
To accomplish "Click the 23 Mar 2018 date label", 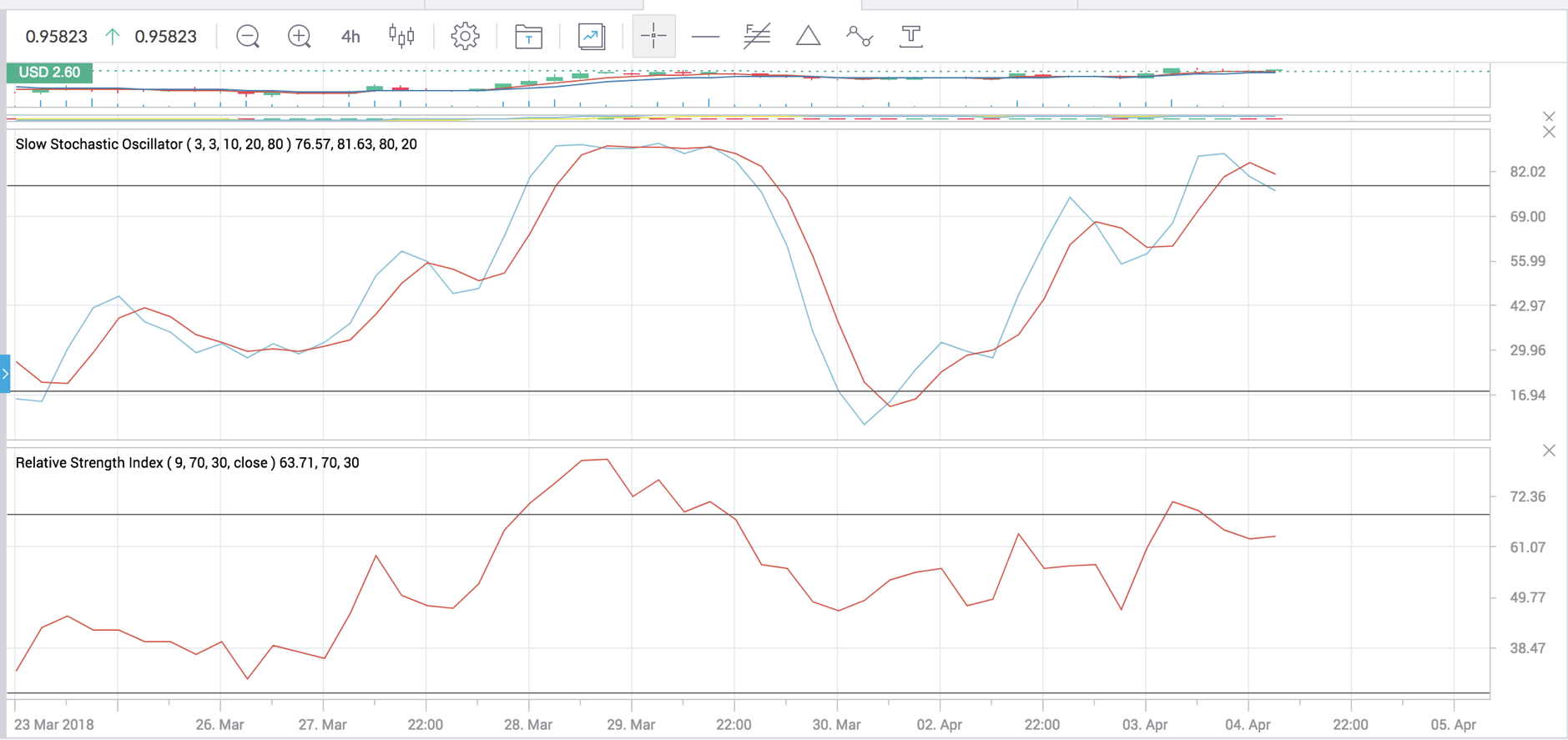I will (x=54, y=725).
